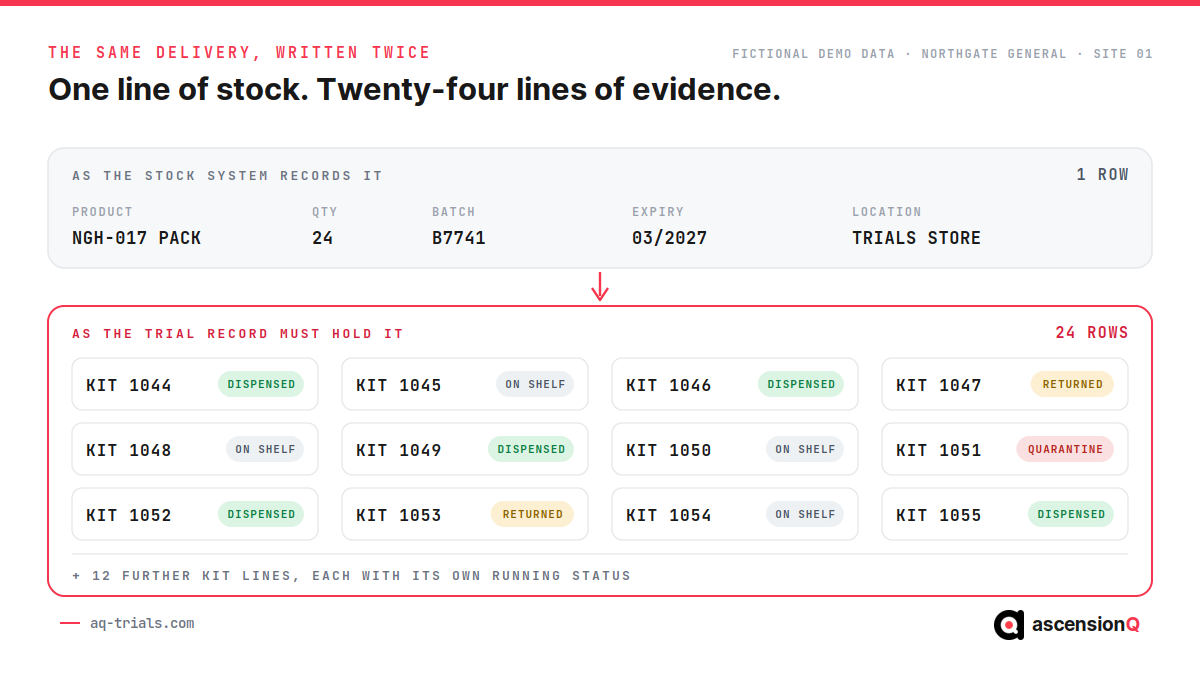The height and width of the screenshot is (675, 1200).
Task: Click the Returned status of KIT 1053
Action: 532,514
